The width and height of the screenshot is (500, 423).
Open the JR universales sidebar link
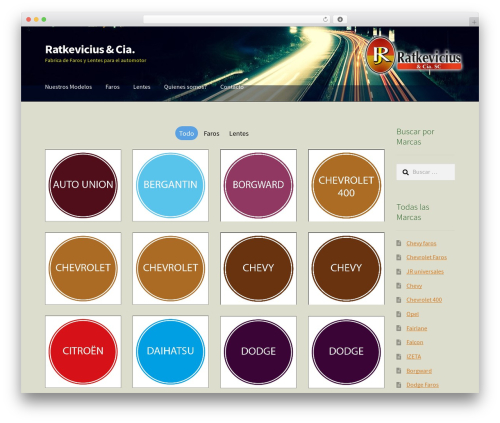click(x=425, y=272)
